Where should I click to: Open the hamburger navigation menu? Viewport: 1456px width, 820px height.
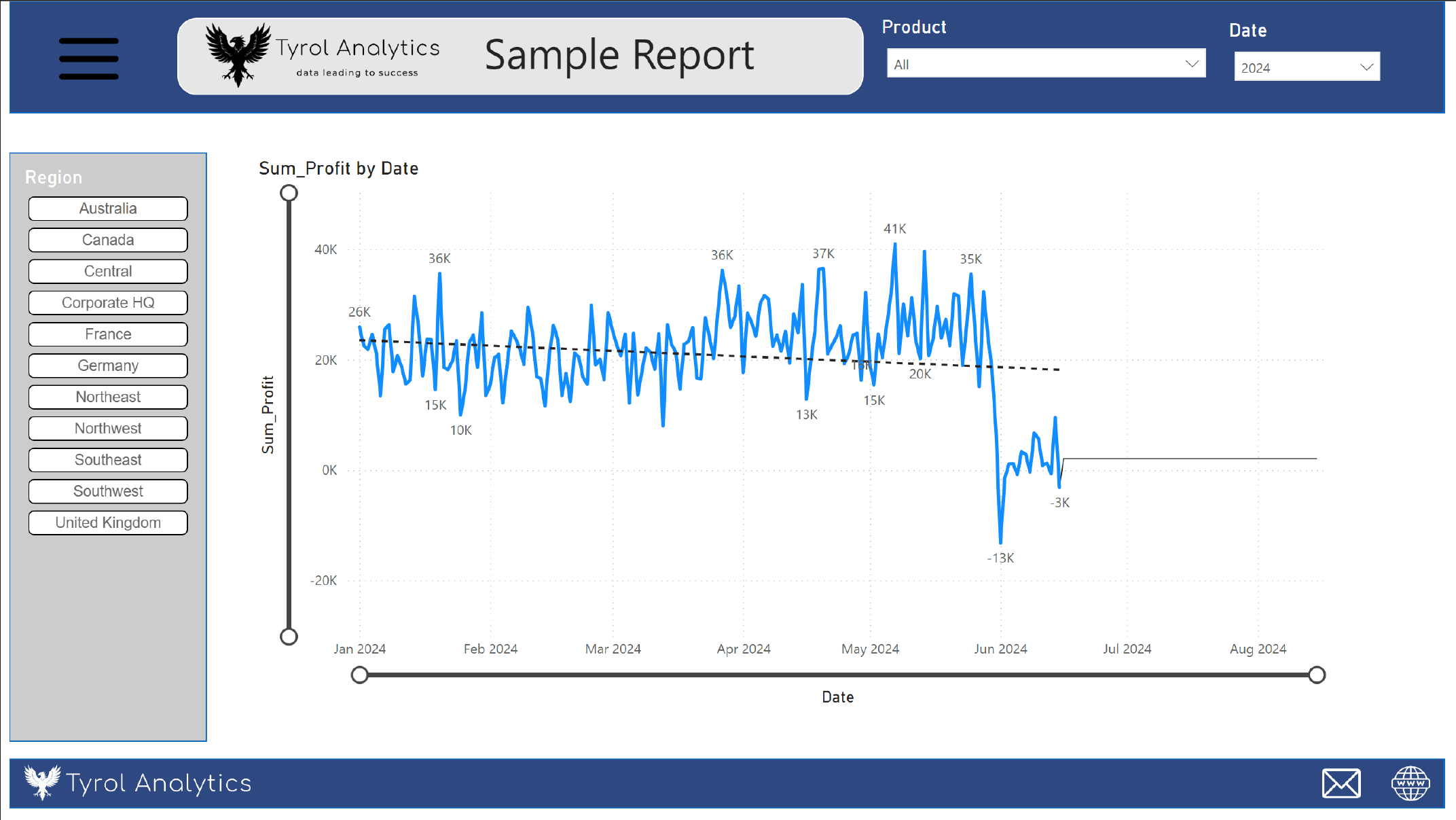pos(89,58)
